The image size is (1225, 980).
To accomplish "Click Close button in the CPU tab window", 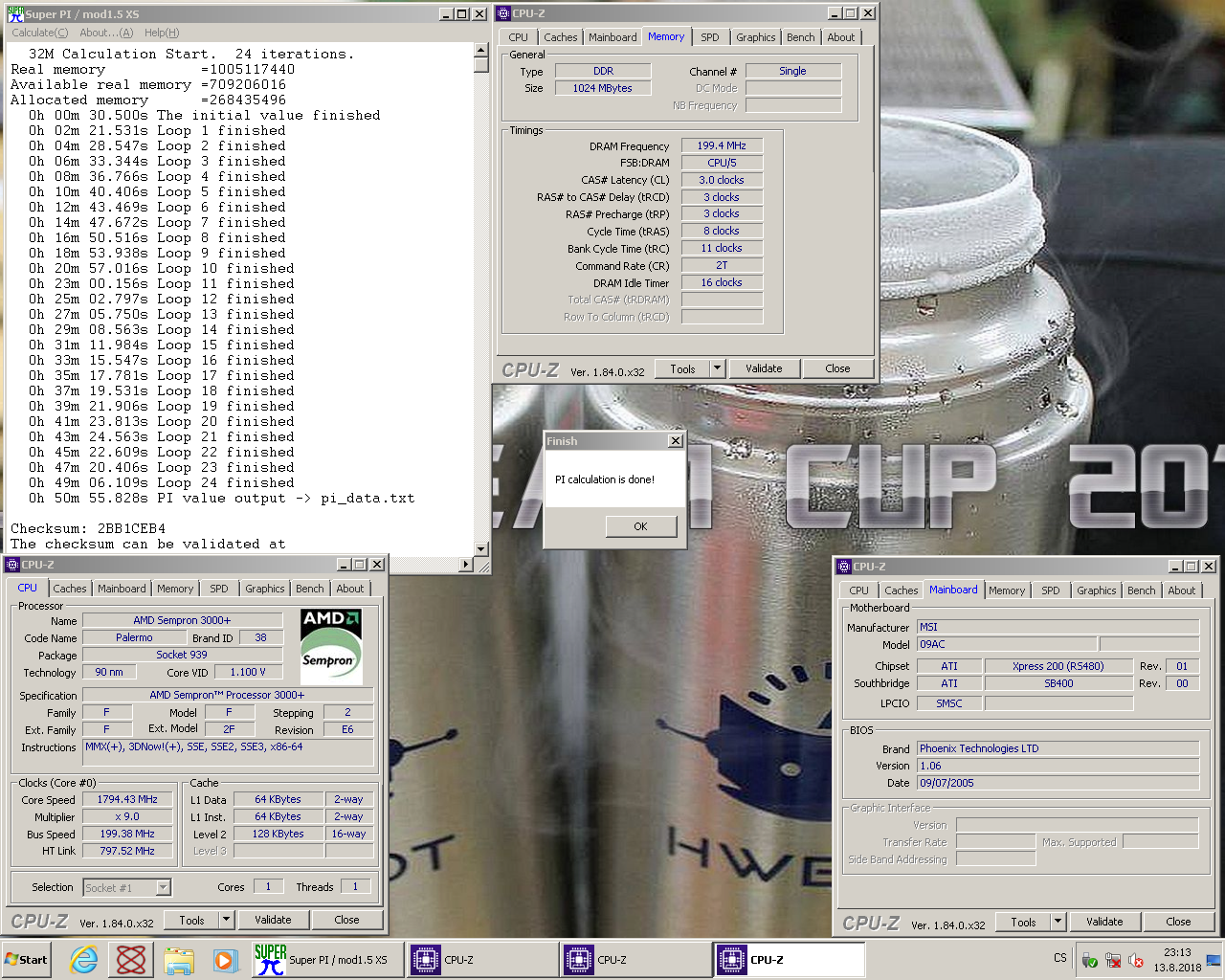I will 346,920.
